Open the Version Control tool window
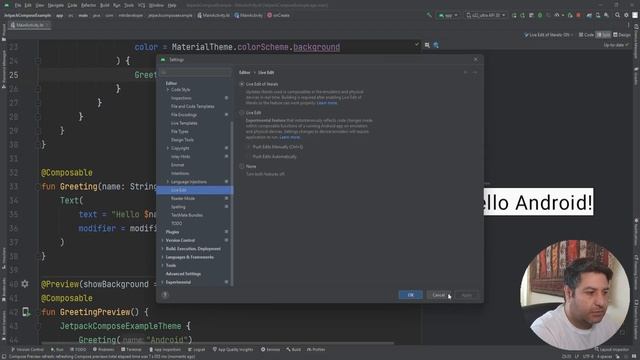Image resolution: width=640 pixels, height=360 pixels. (x=27, y=349)
